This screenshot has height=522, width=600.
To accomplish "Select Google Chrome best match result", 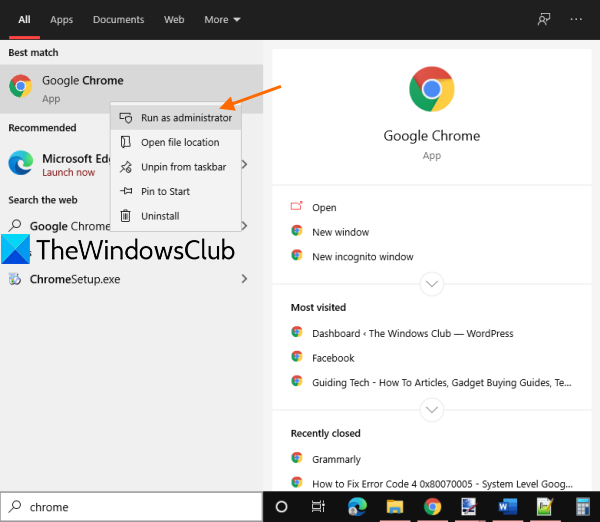I will [x=131, y=89].
